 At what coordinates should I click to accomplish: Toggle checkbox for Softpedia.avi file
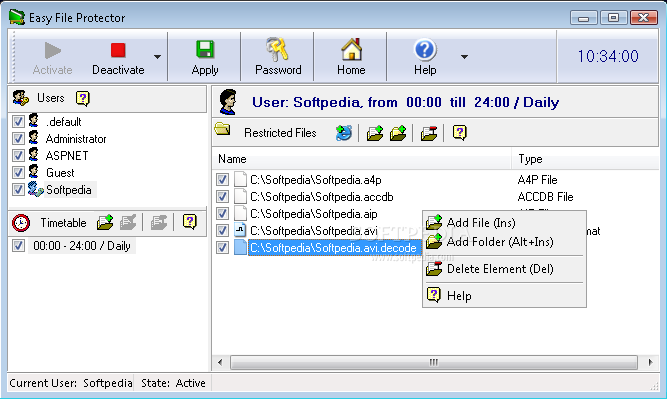[222, 231]
